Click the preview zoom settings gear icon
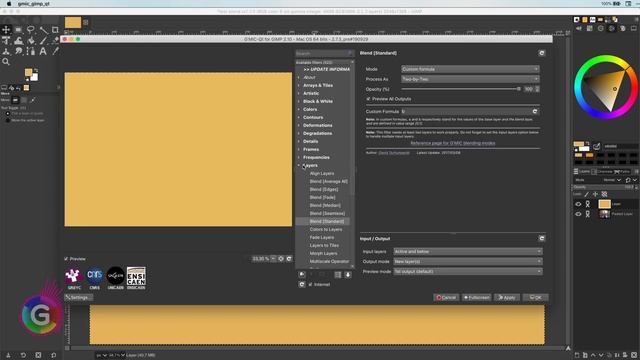The image size is (640, 360). pyautogui.click(x=281, y=259)
